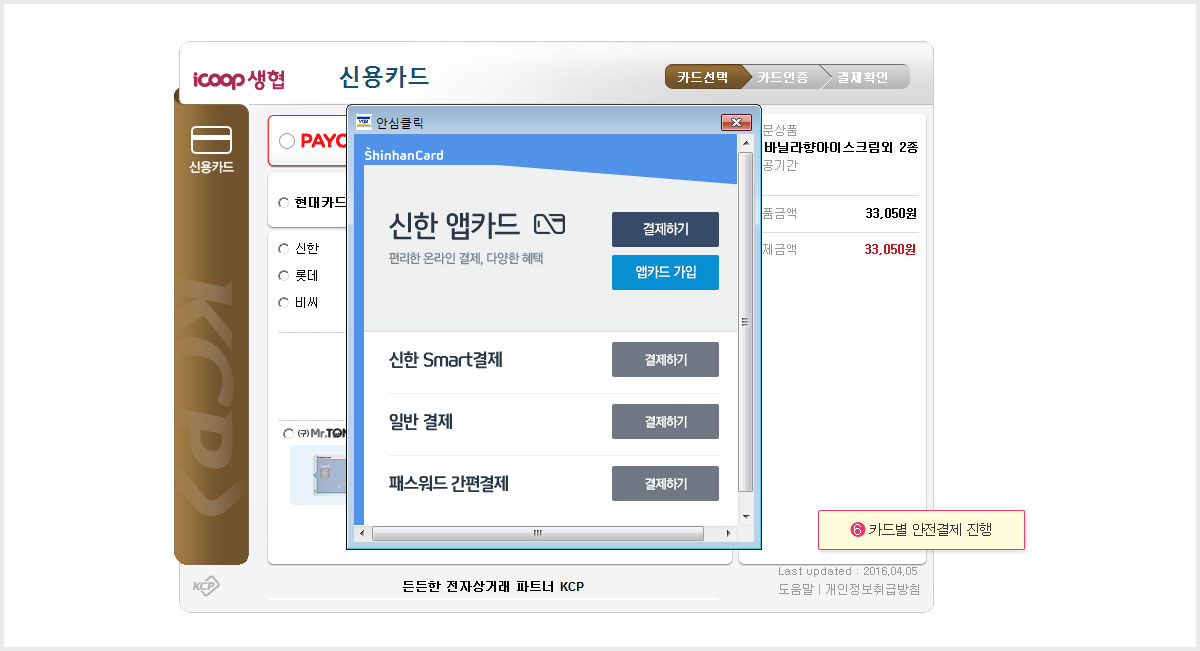Select the PAYCO radio button
Image resolution: width=1200 pixels, height=651 pixels.
287,141
